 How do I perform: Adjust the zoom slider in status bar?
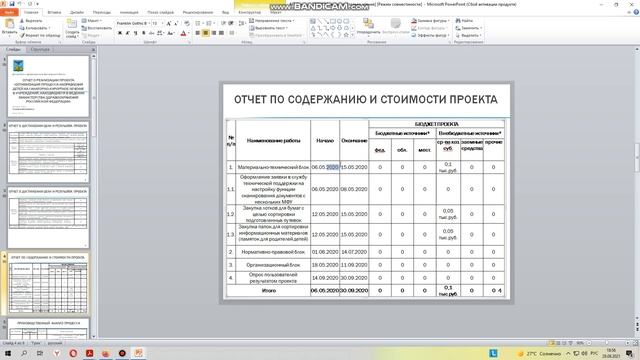[x=606, y=343]
